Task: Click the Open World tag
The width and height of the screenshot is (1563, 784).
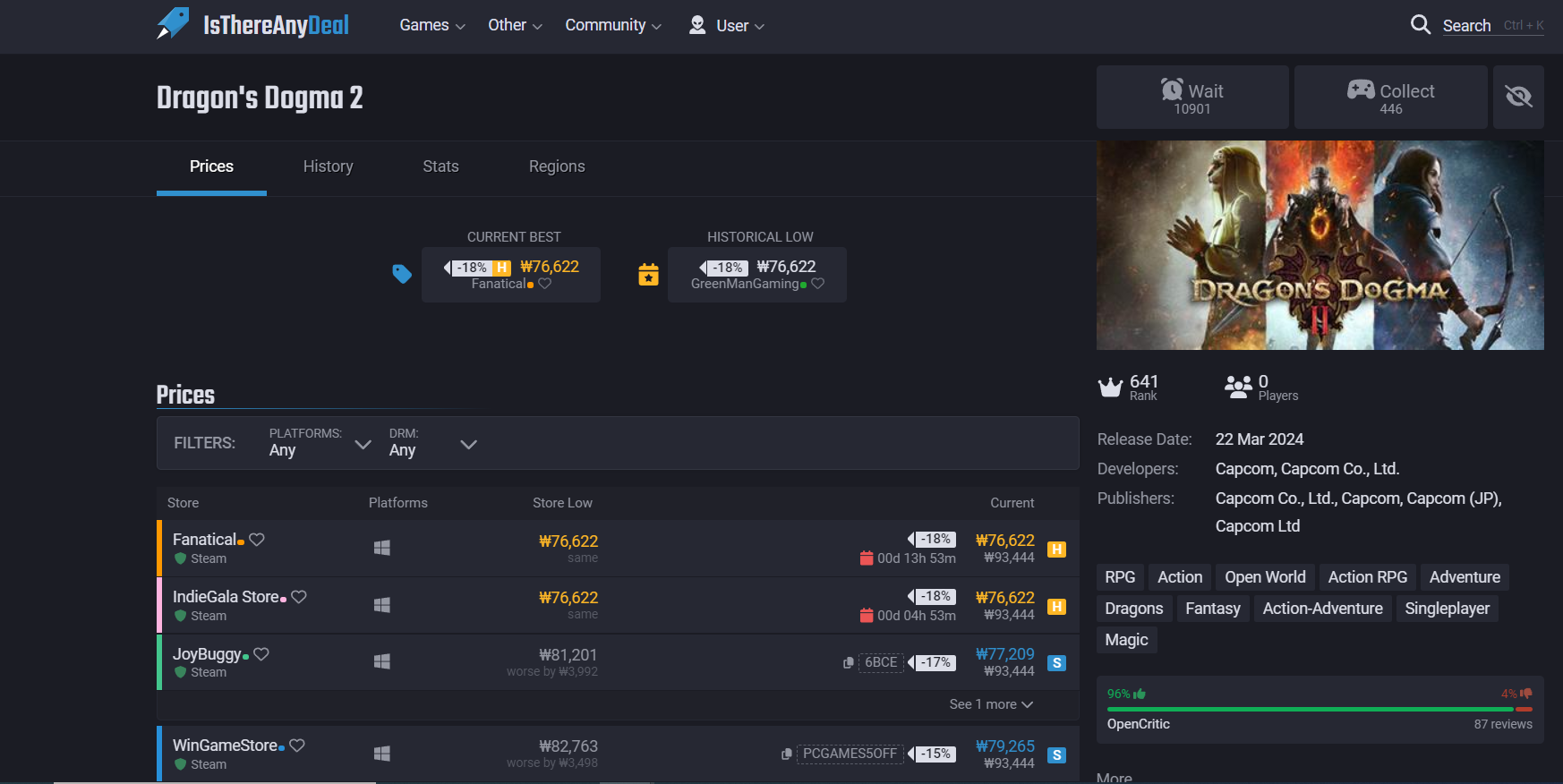Action: [x=1265, y=577]
